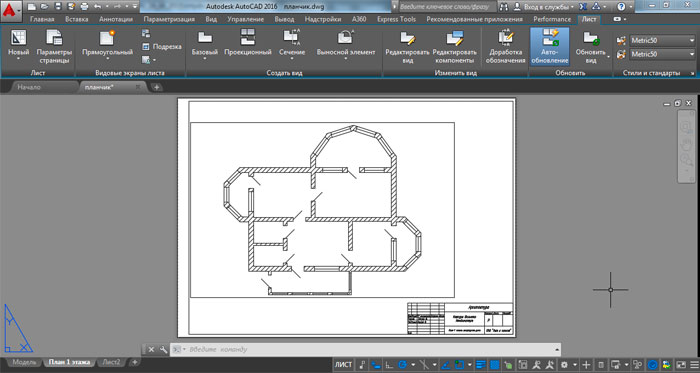
Task: Open the Autodesk Exchange Apps X icon
Action: pyautogui.click(x=583, y=7)
